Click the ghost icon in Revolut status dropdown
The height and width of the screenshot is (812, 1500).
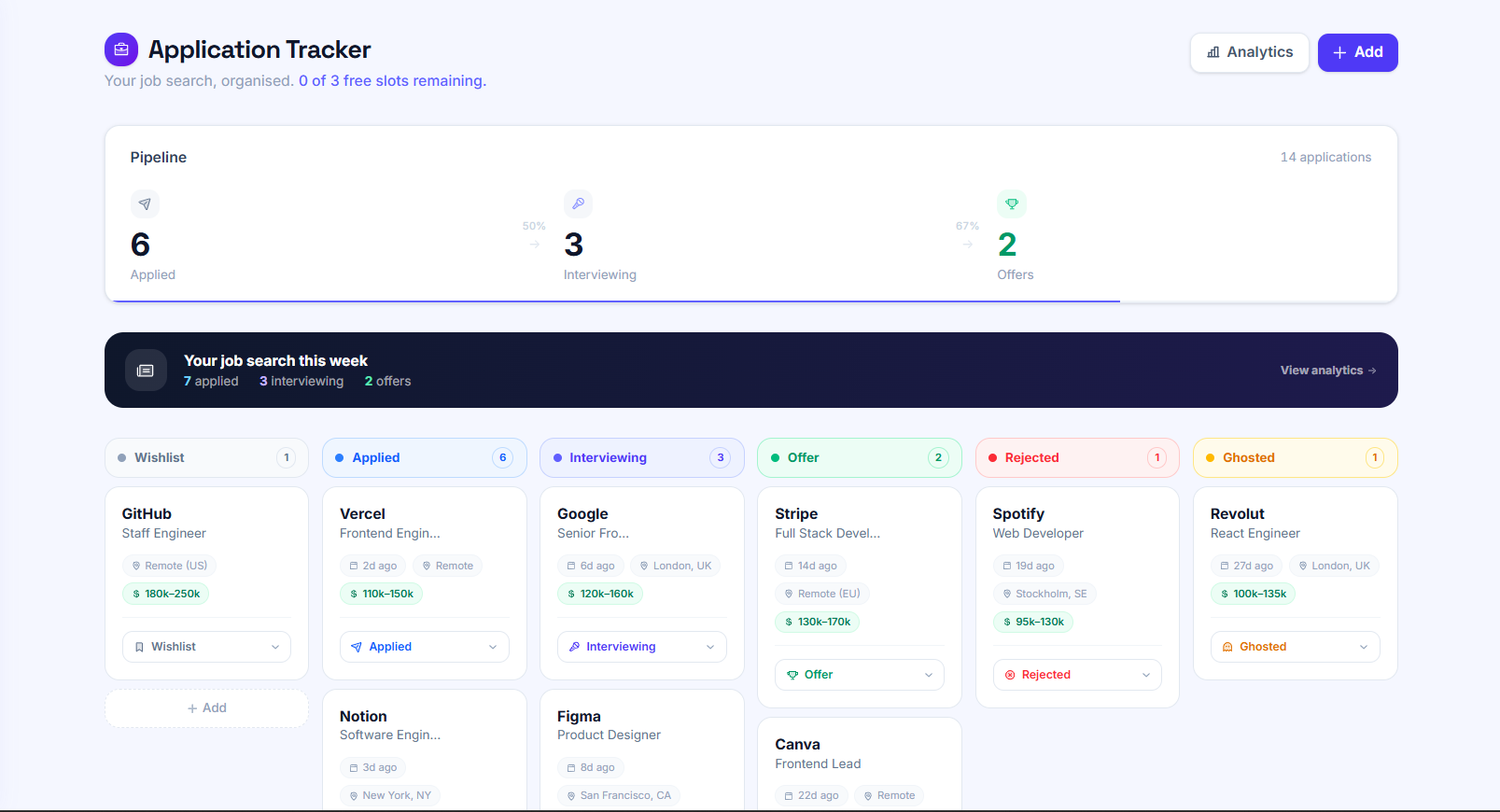[x=1227, y=647]
